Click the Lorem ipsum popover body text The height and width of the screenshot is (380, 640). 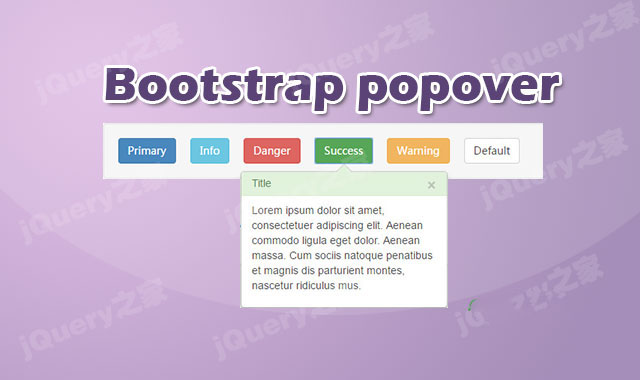[342, 248]
